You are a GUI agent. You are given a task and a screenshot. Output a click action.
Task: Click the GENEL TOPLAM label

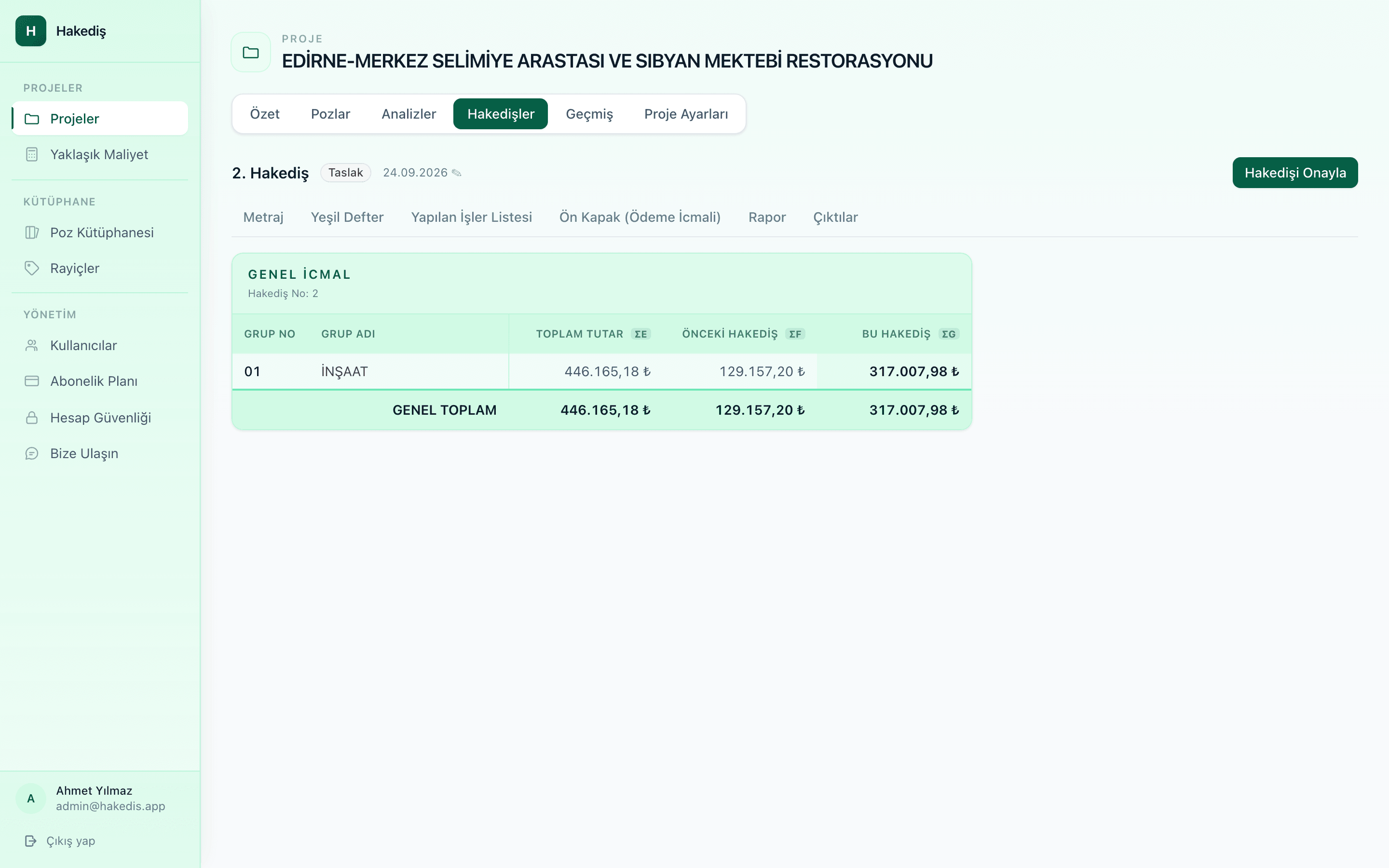(444, 410)
